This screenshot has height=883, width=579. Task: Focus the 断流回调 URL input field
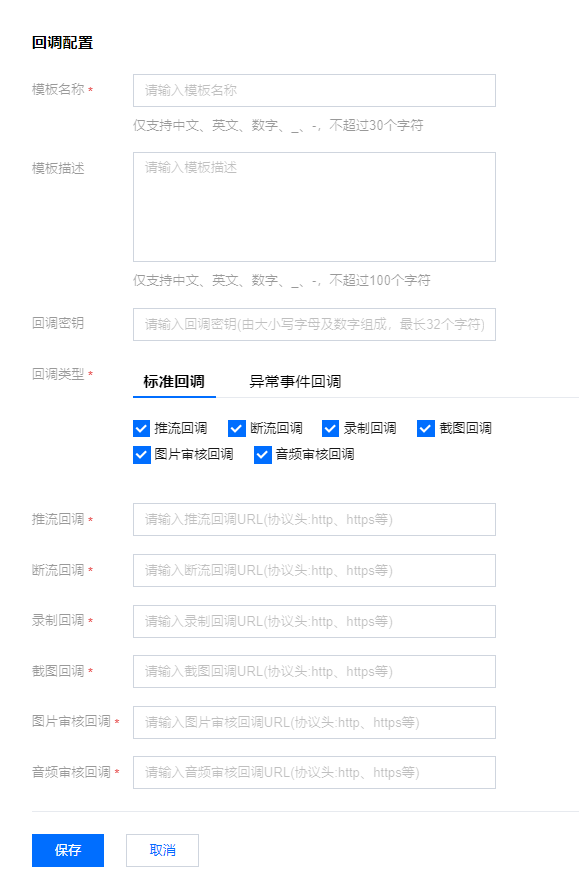[314, 570]
